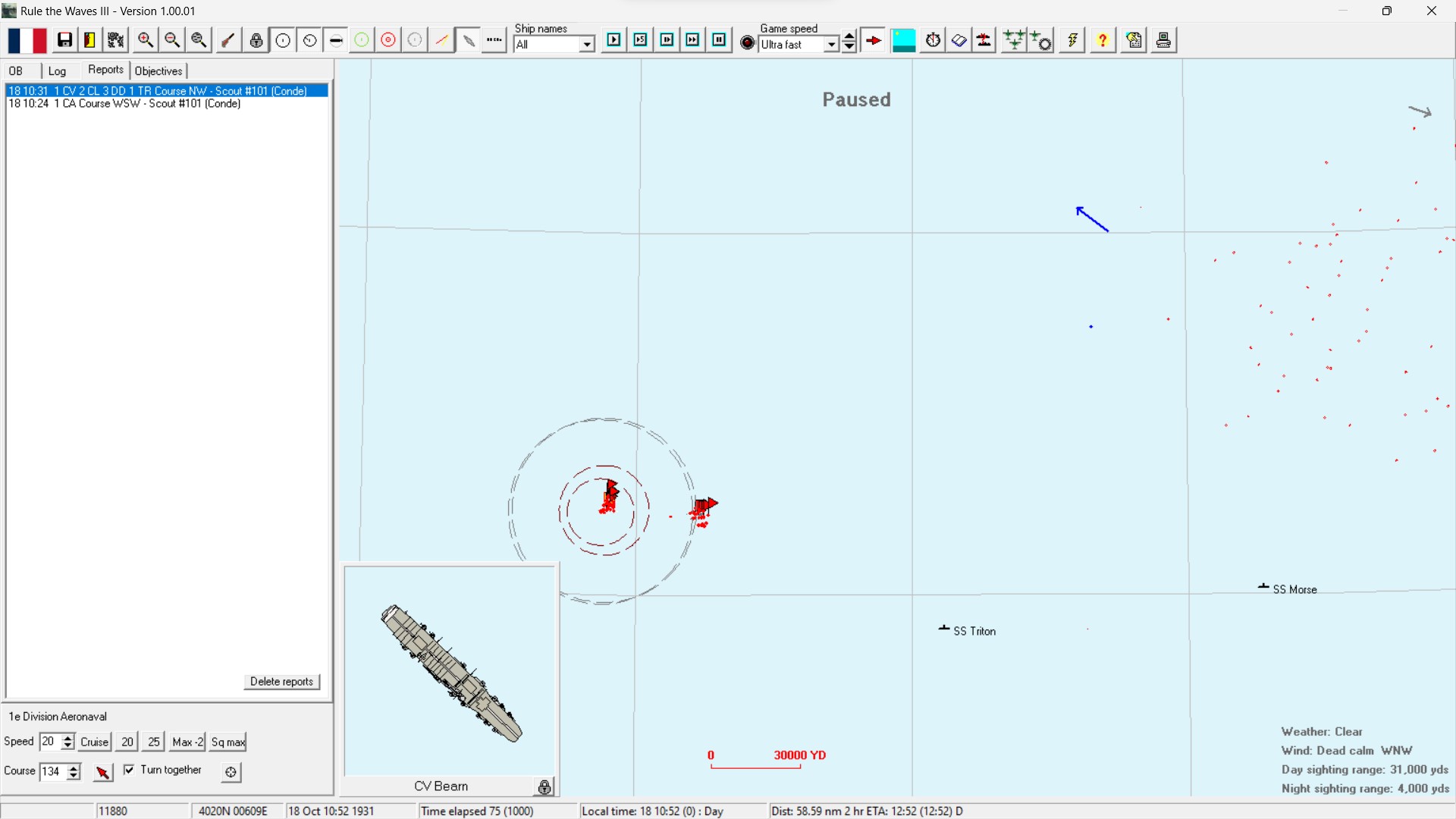Toggle the toolbar padlock lock icon

[x=257, y=40]
